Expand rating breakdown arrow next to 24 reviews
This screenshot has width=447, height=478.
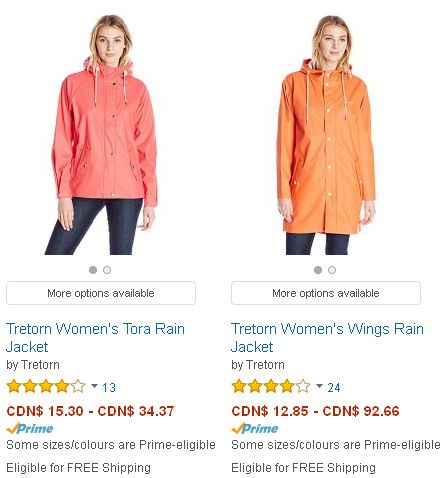tap(319, 386)
